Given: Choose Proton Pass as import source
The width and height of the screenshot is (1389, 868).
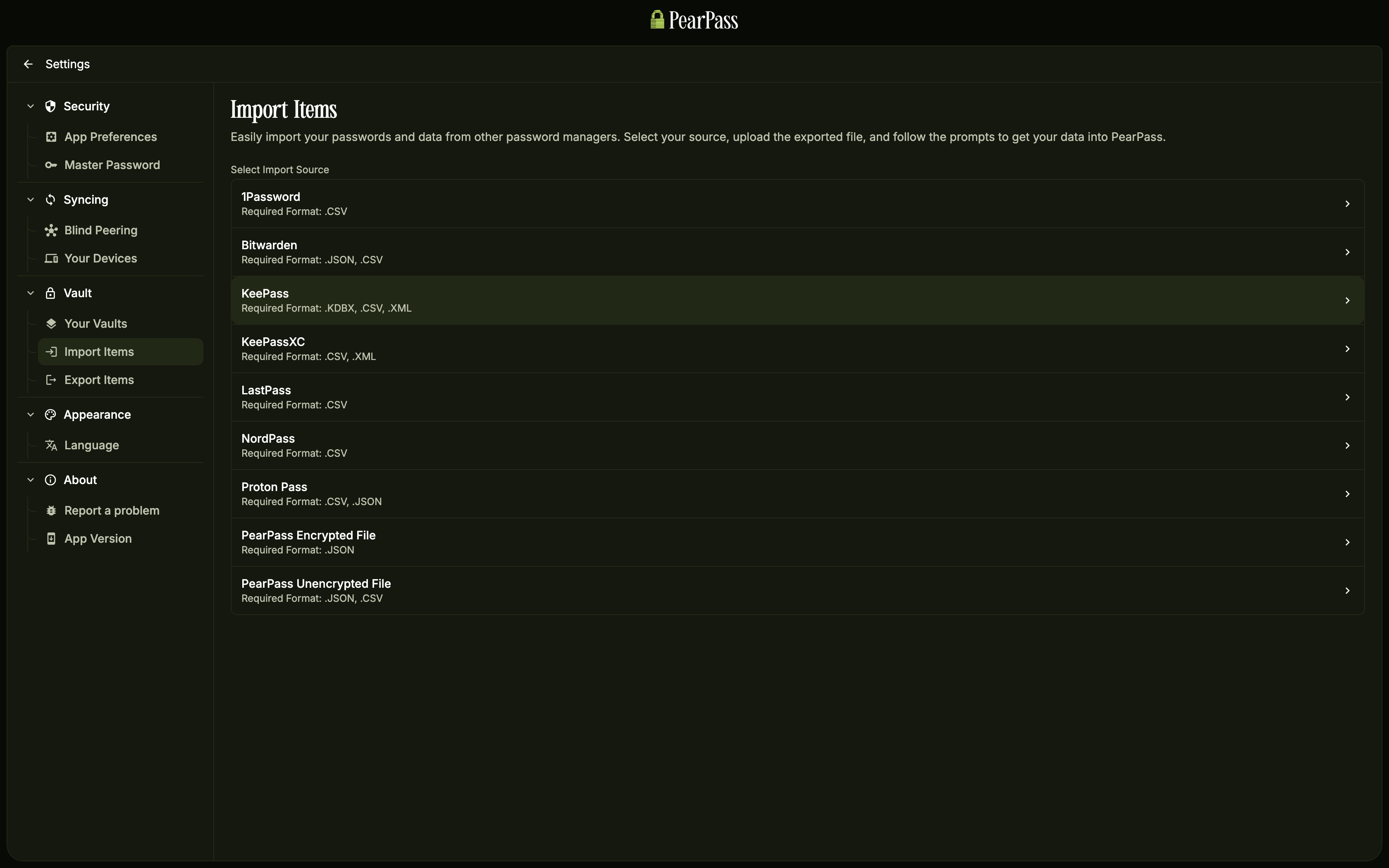Looking at the screenshot, I should tap(797, 494).
